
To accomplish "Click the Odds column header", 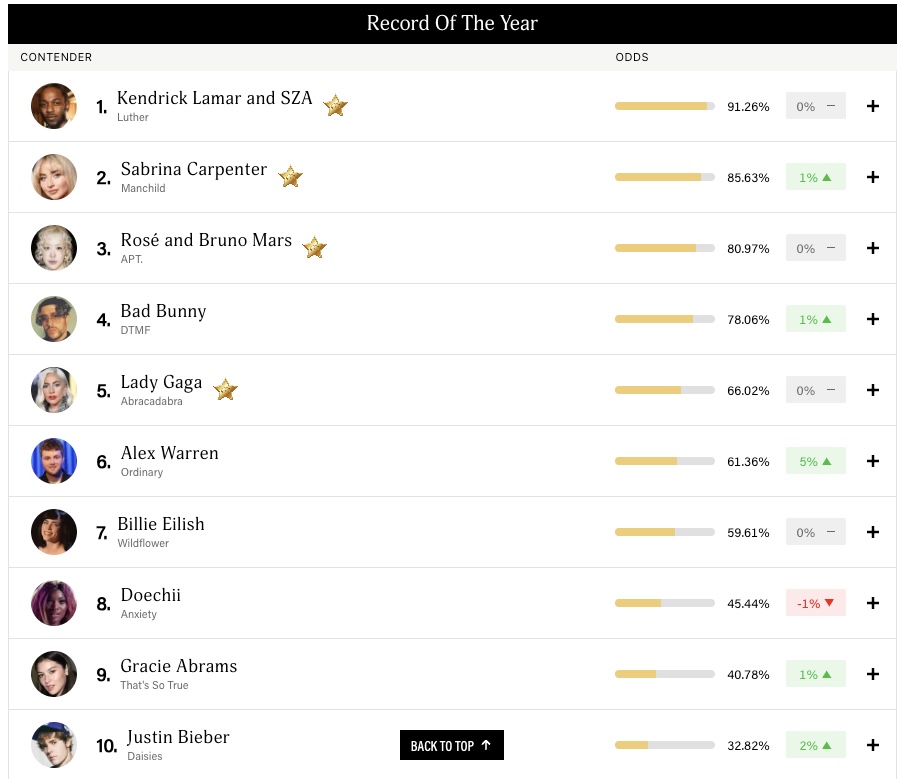I will pyautogui.click(x=632, y=57).
